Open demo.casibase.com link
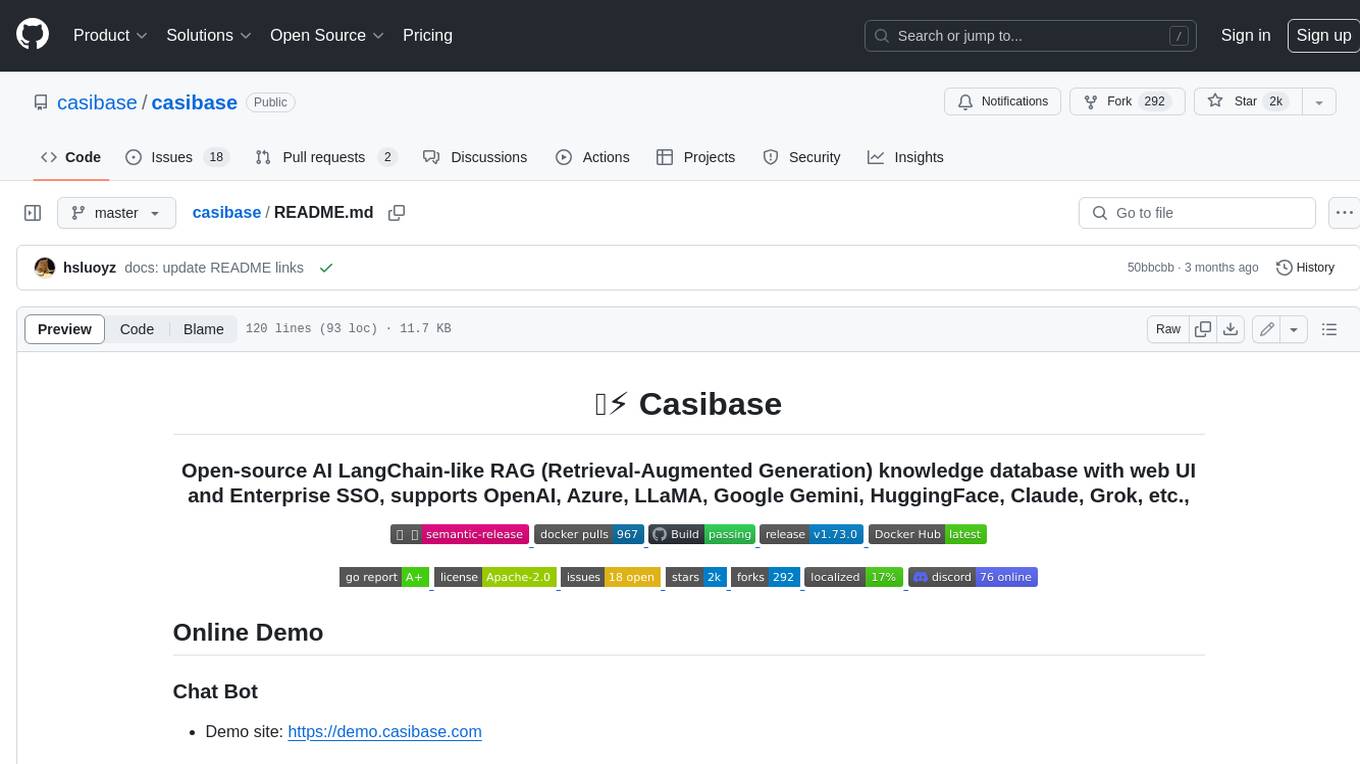Viewport: 1360px width, 764px height. [385, 731]
